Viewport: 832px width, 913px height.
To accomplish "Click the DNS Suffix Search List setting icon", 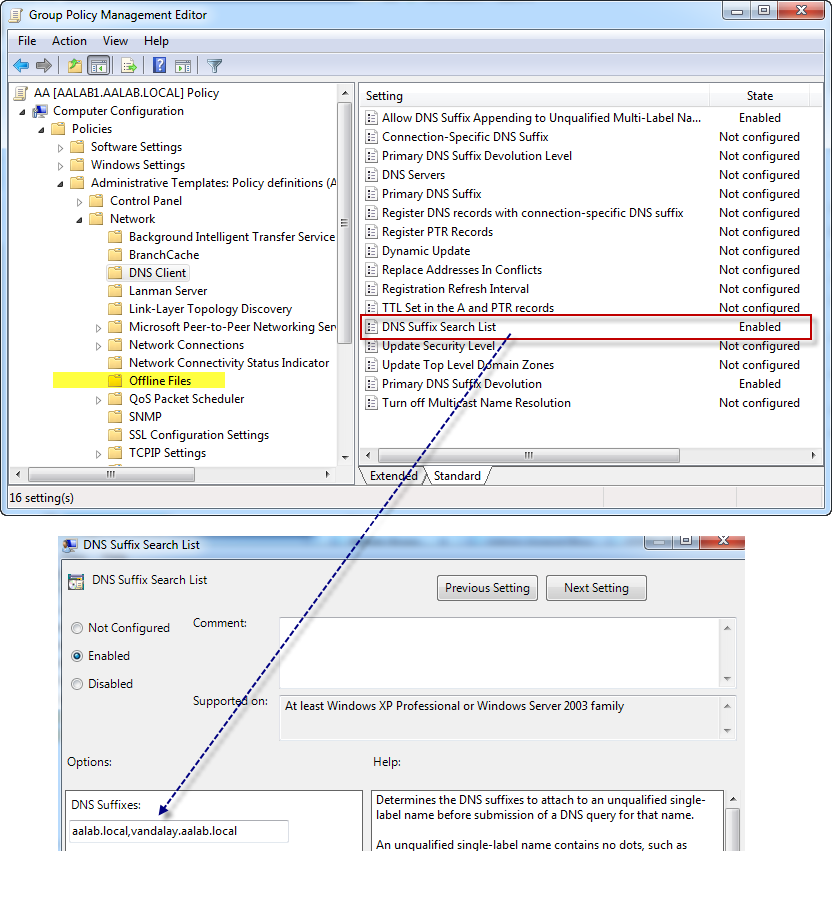I will click(x=371, y=327).
